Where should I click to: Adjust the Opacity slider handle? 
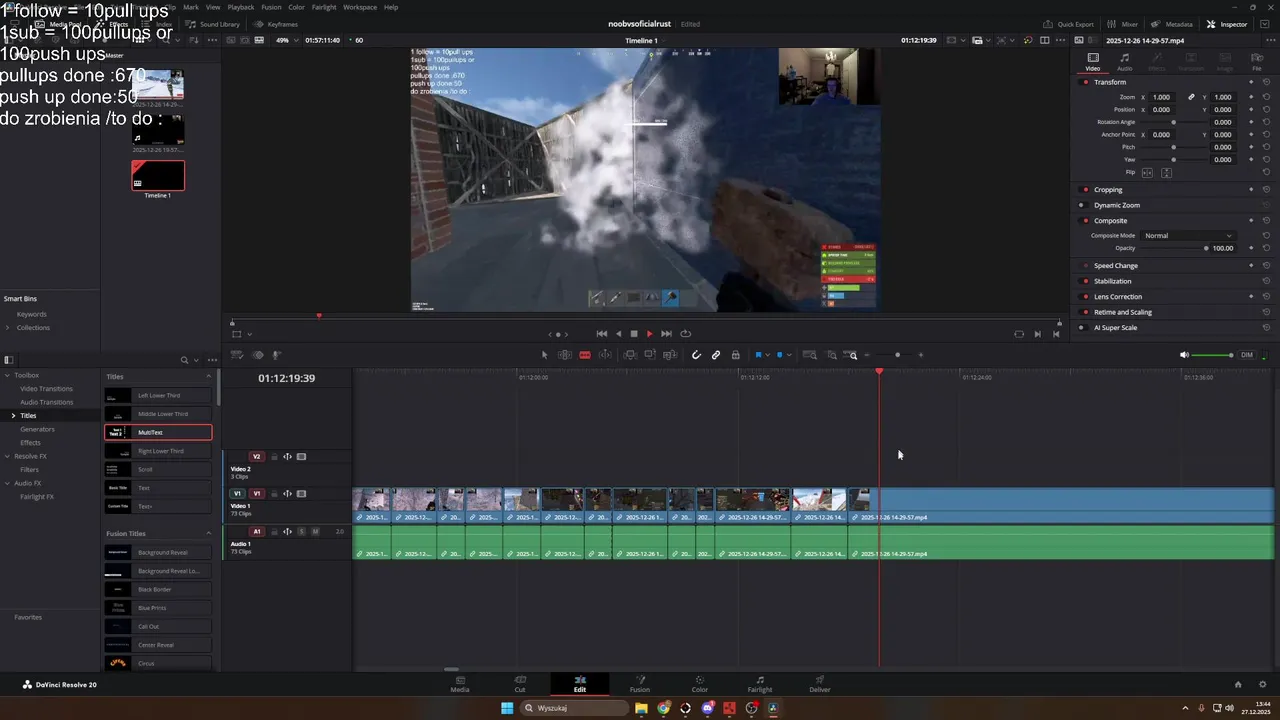[1206, 248]
